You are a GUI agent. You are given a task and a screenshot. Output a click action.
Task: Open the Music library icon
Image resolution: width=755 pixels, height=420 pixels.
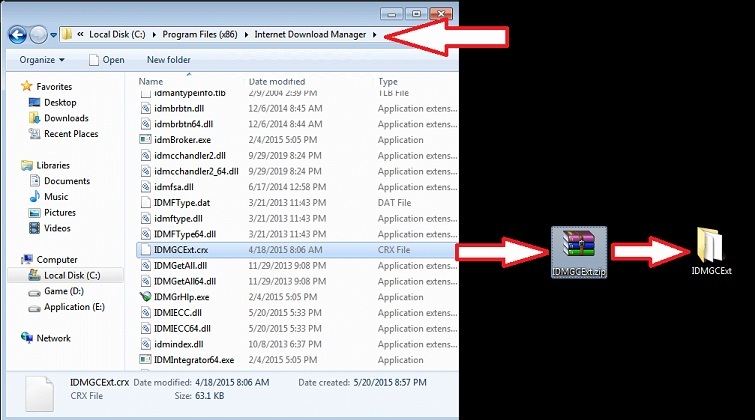pos(34,197)
